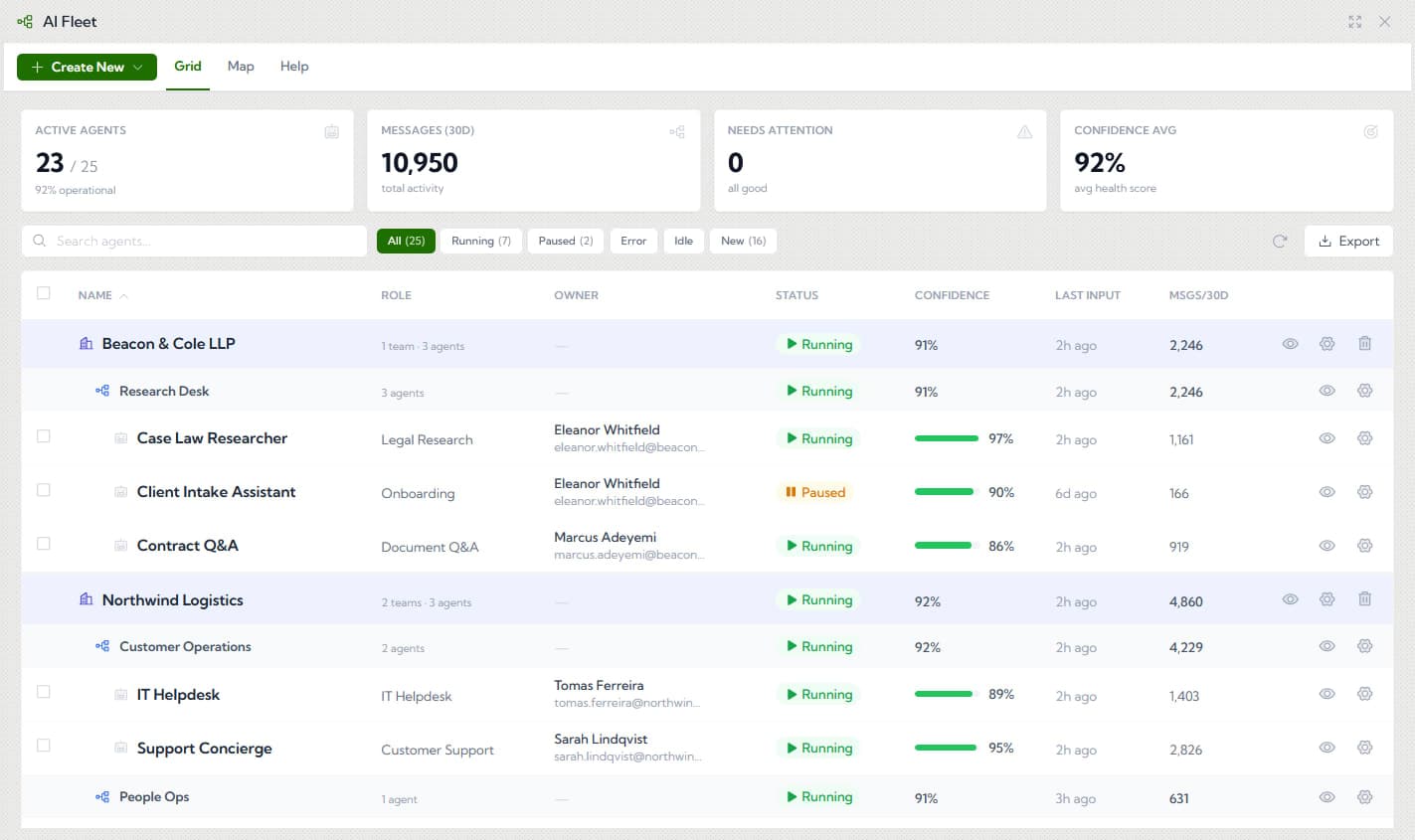Click the calendar icon on Active Agents card
Viewport: 1415px width, 840px height.
[x=332, y=132]
